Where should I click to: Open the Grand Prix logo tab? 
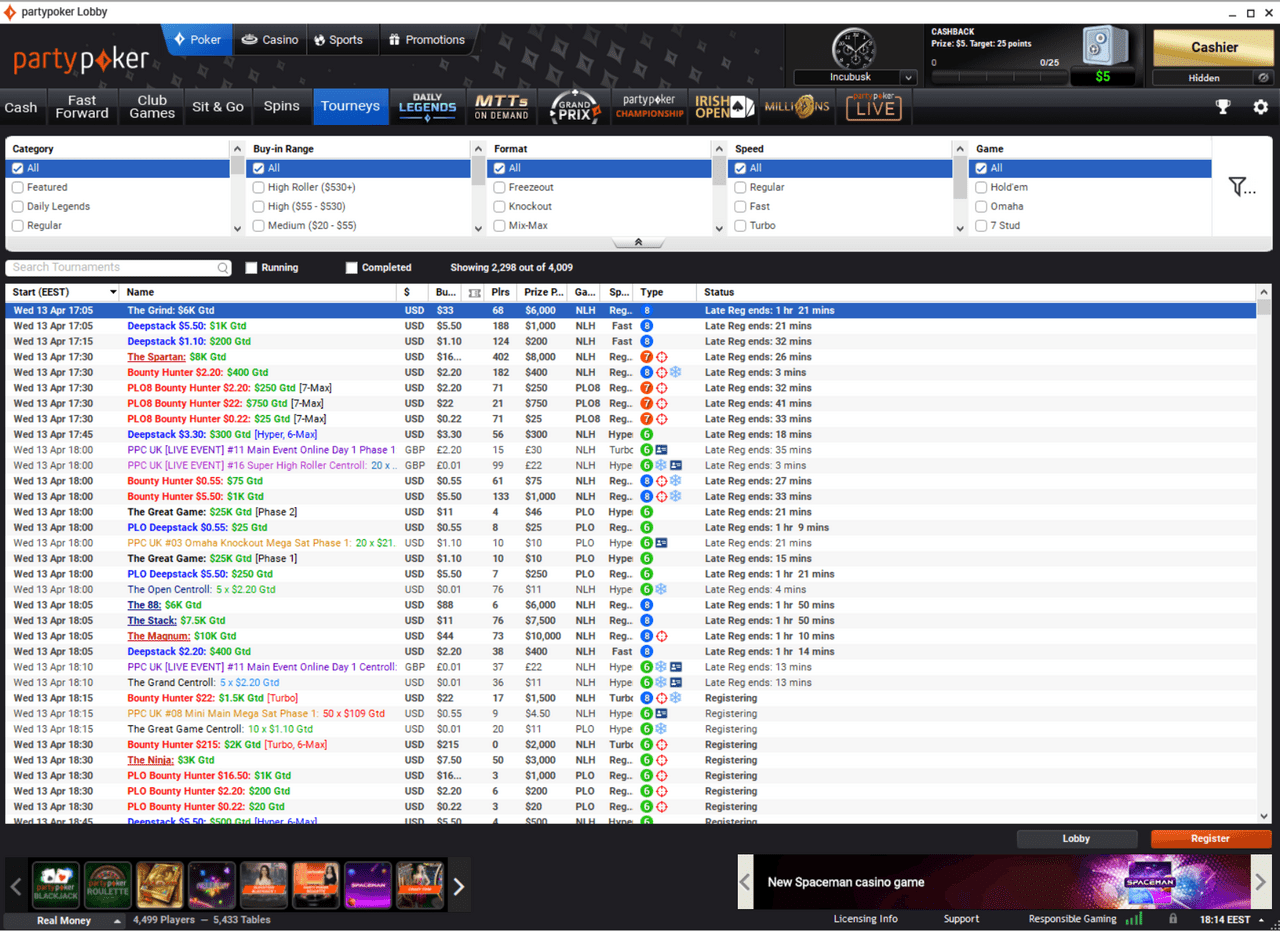click(x=575, y=107)
